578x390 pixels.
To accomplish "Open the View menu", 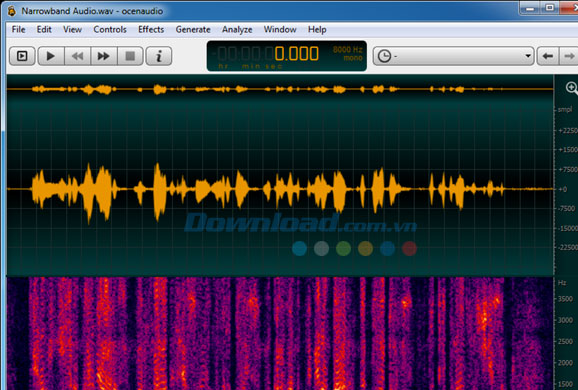I will tap(72, 29).
